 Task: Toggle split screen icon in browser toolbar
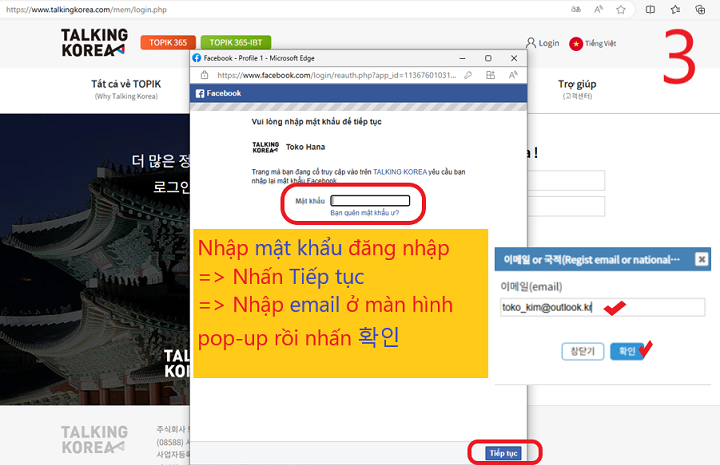(650, 9)
